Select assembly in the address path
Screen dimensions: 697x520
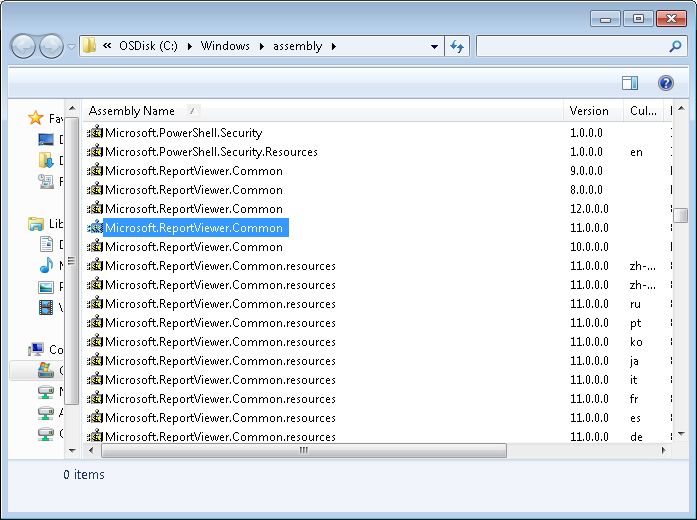[x=297, y=46]
